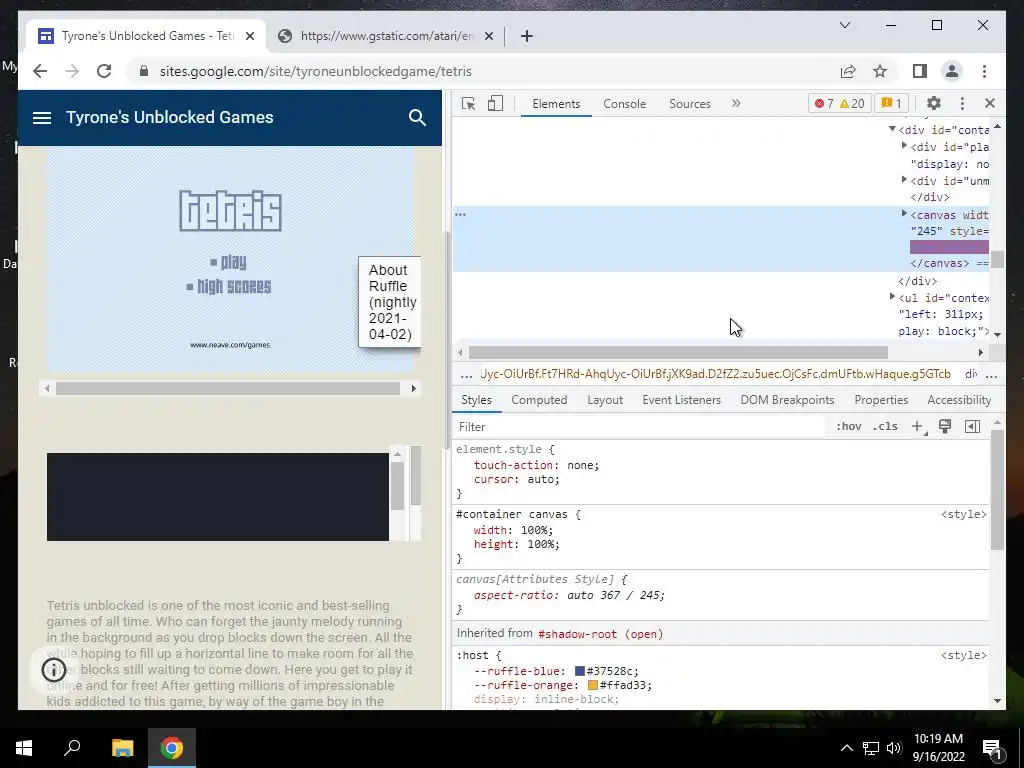The image size is (1024, 768).
Task: Open the Accessibility tab
Action: click(959, 400)
